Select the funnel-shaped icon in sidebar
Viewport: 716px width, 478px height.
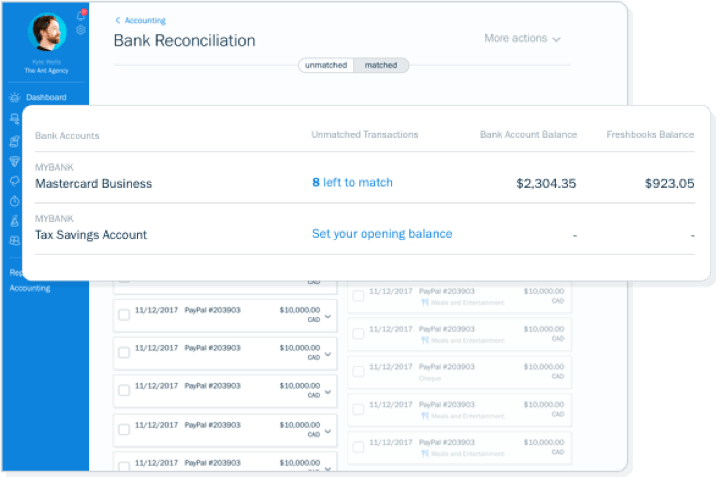tap(14, 160)
